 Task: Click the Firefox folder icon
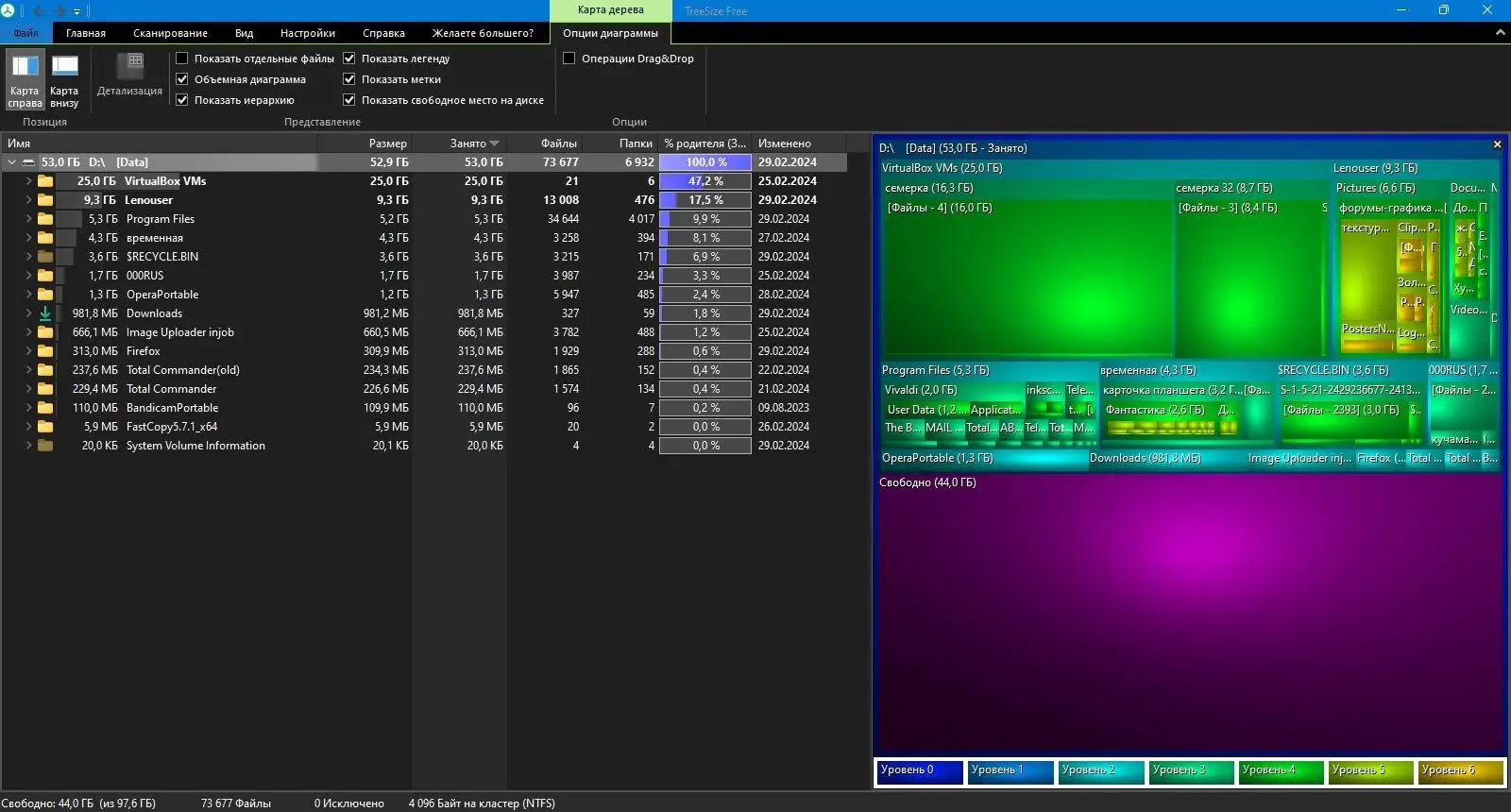45,351
